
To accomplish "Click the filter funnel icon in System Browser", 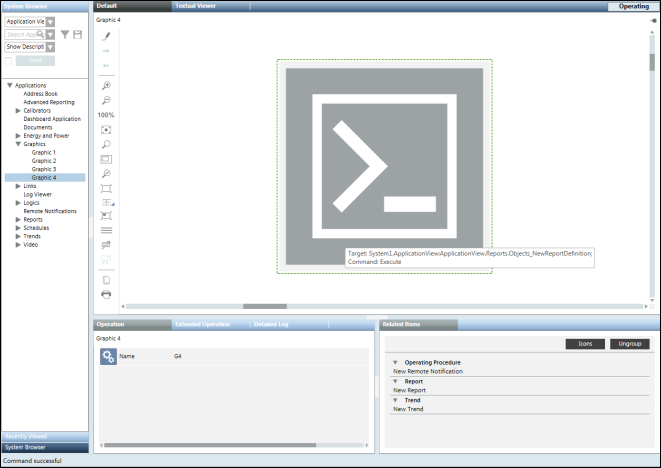I will coord(65,34).
